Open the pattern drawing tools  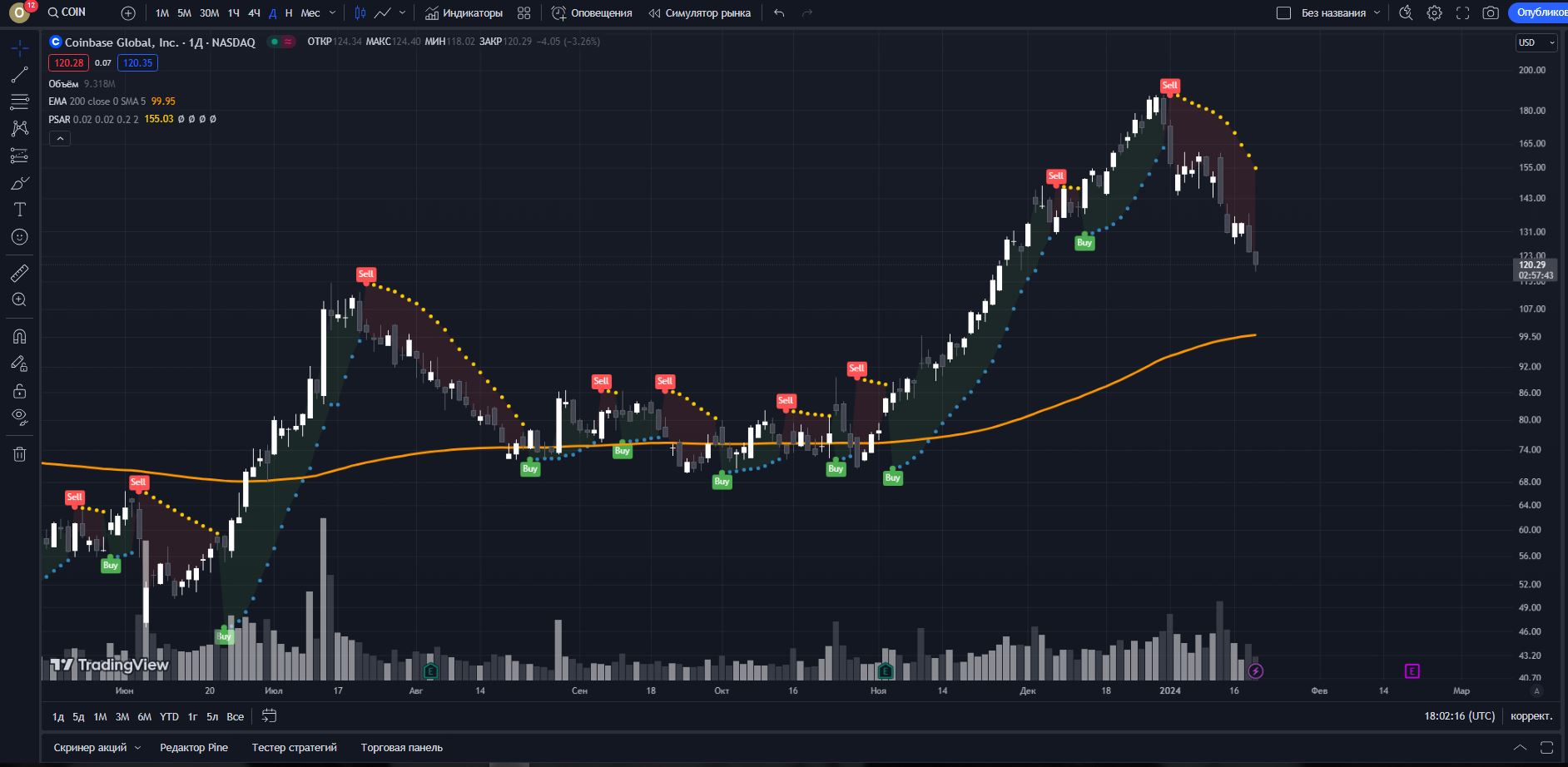pos(20,129)
